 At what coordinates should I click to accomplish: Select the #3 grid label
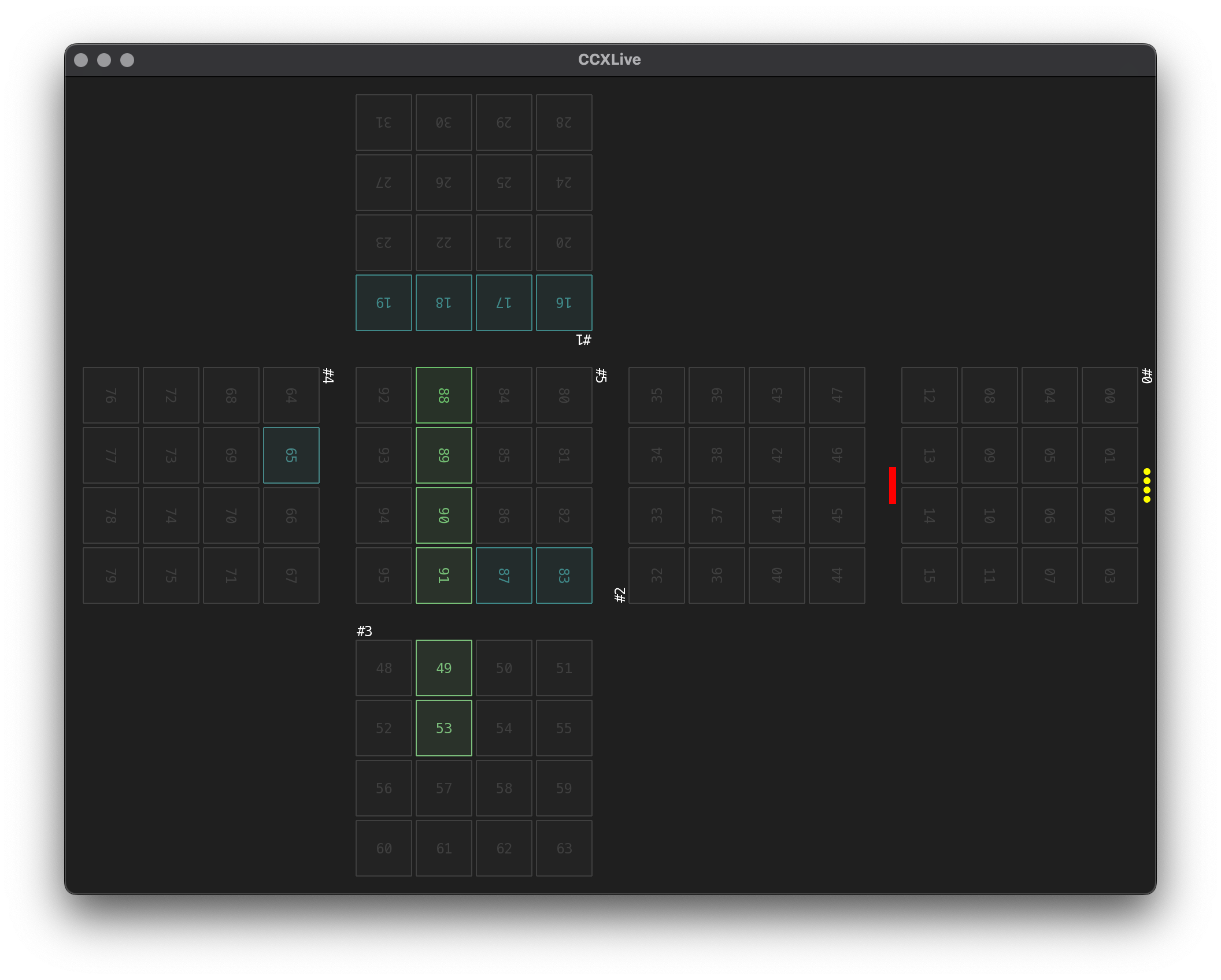click(x=364, y=631)
